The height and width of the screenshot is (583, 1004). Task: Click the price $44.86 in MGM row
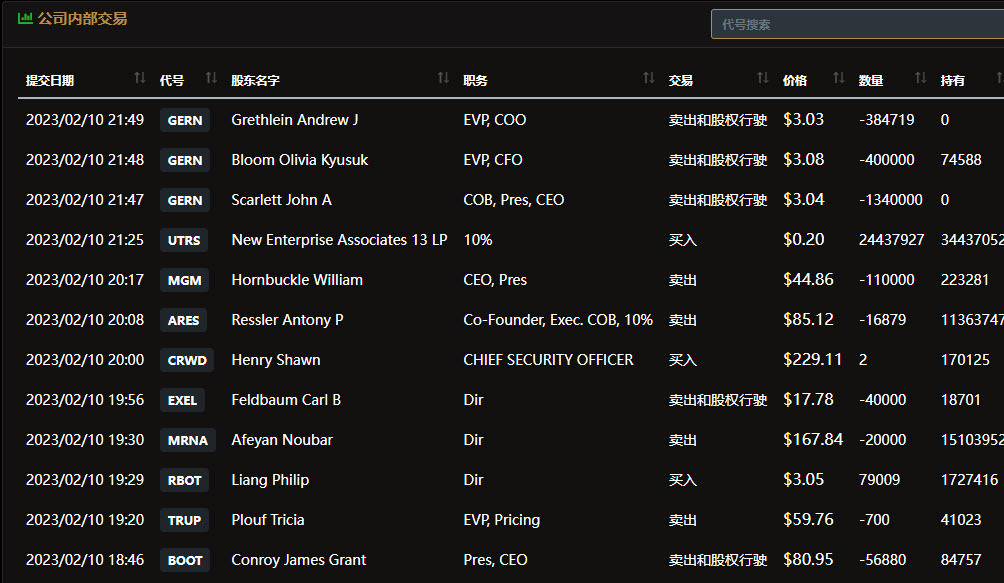coord(808,280)
